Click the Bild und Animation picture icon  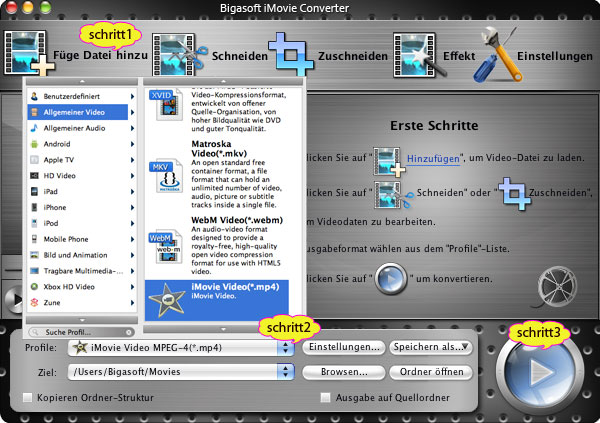[34, 255]
